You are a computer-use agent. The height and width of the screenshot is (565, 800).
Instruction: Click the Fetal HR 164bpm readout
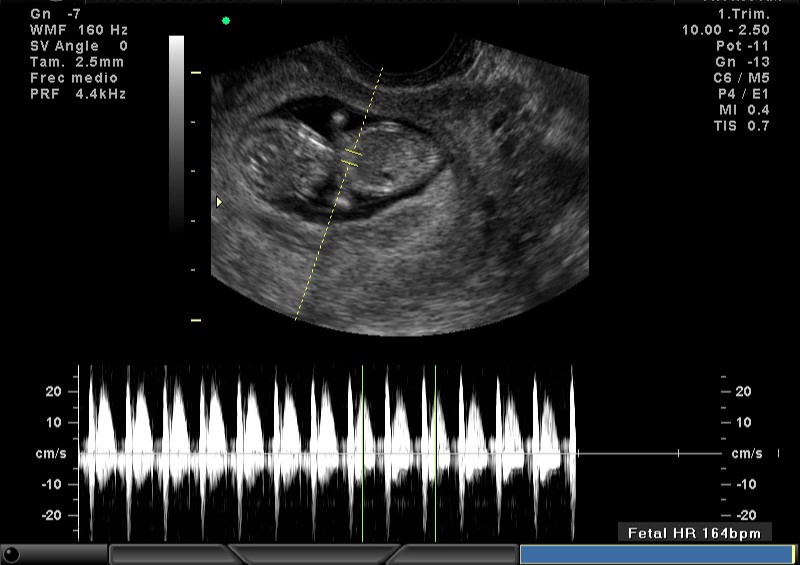(694, 533)
